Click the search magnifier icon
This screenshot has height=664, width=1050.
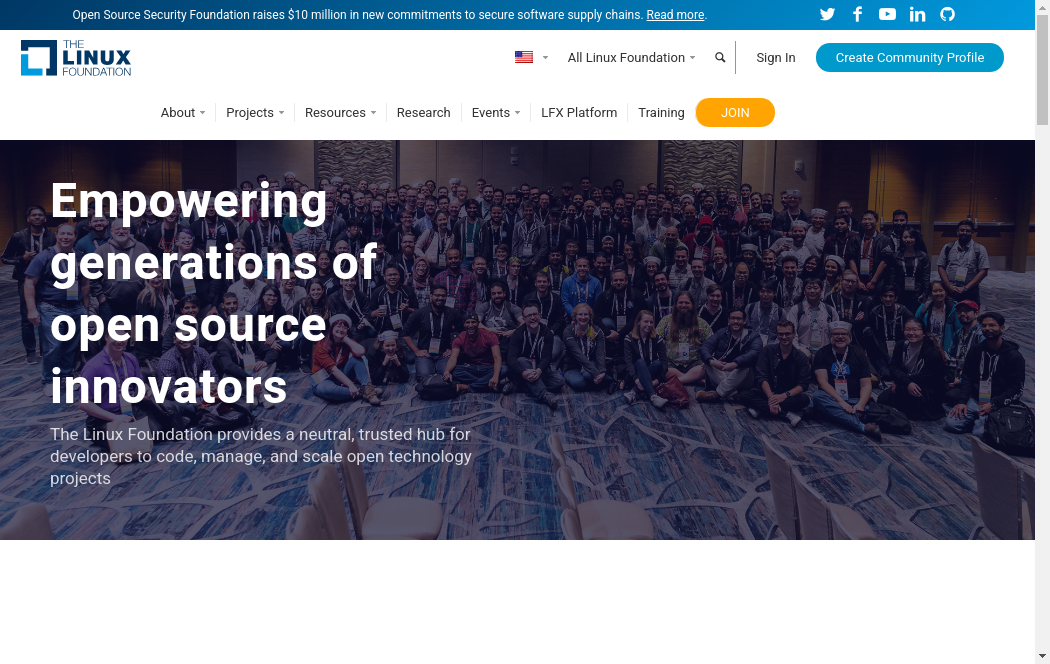(720, 58)
